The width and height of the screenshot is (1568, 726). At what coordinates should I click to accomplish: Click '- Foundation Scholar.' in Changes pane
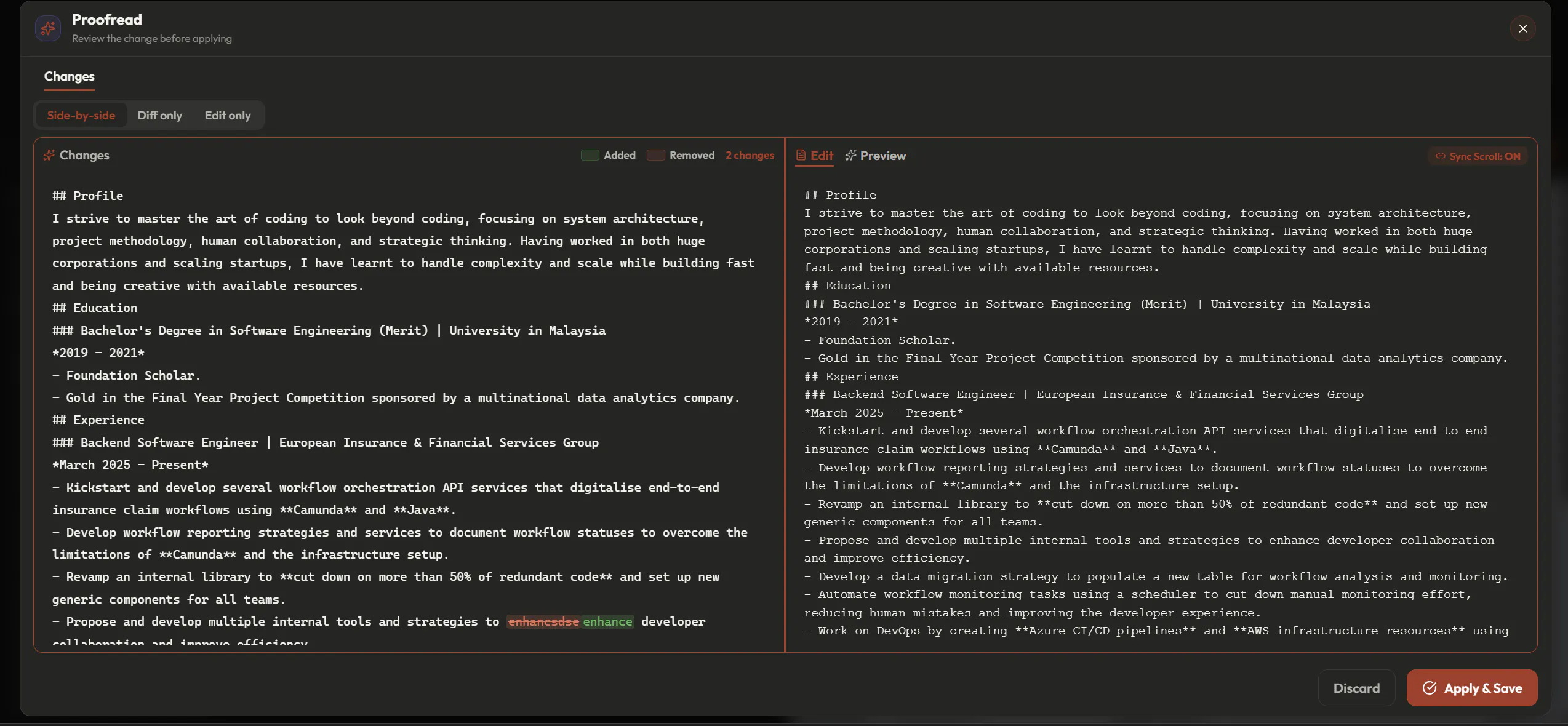pyautogui.click(x=126, y=375)
